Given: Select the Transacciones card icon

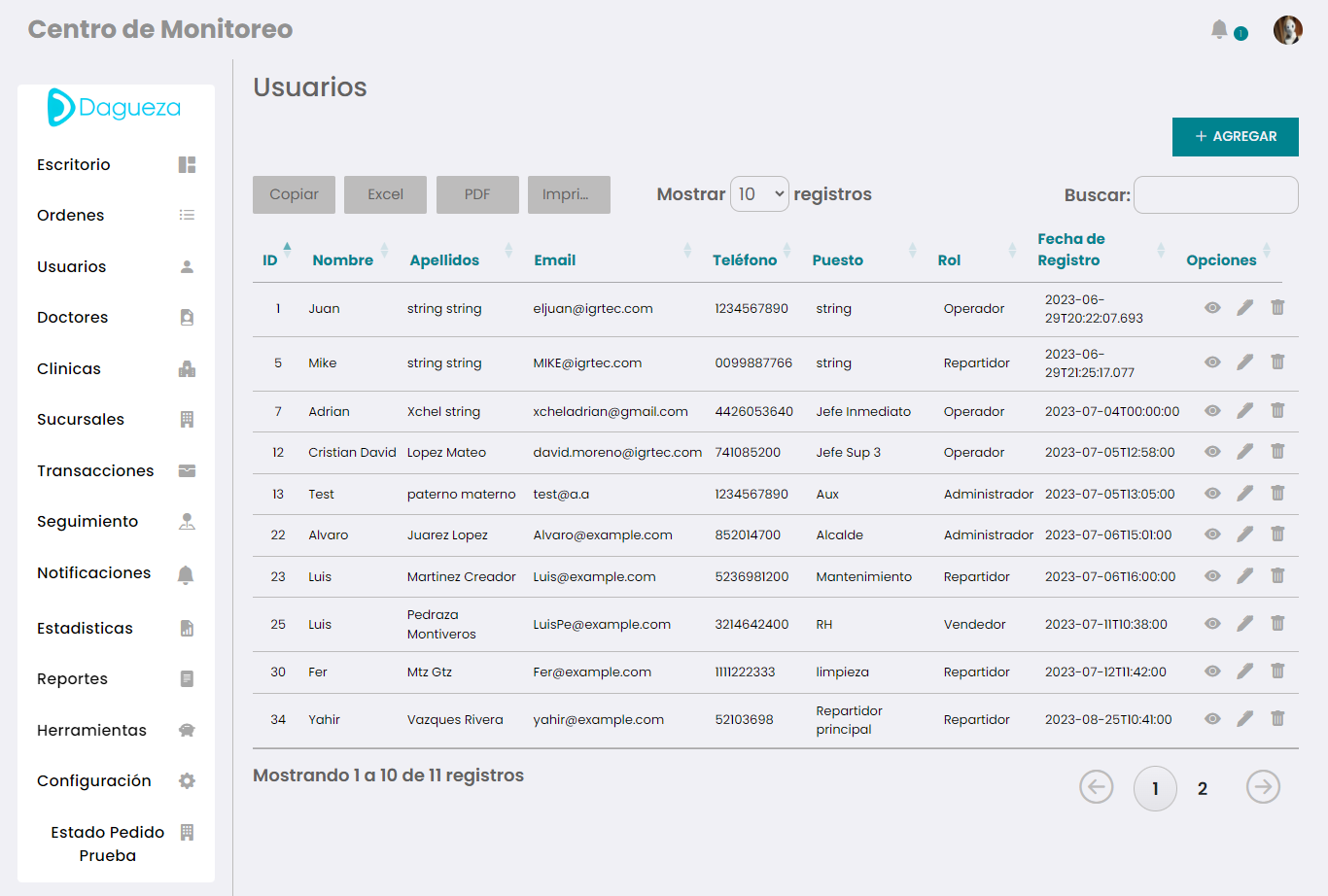Looking at the screenshot, I should point(187,470).
